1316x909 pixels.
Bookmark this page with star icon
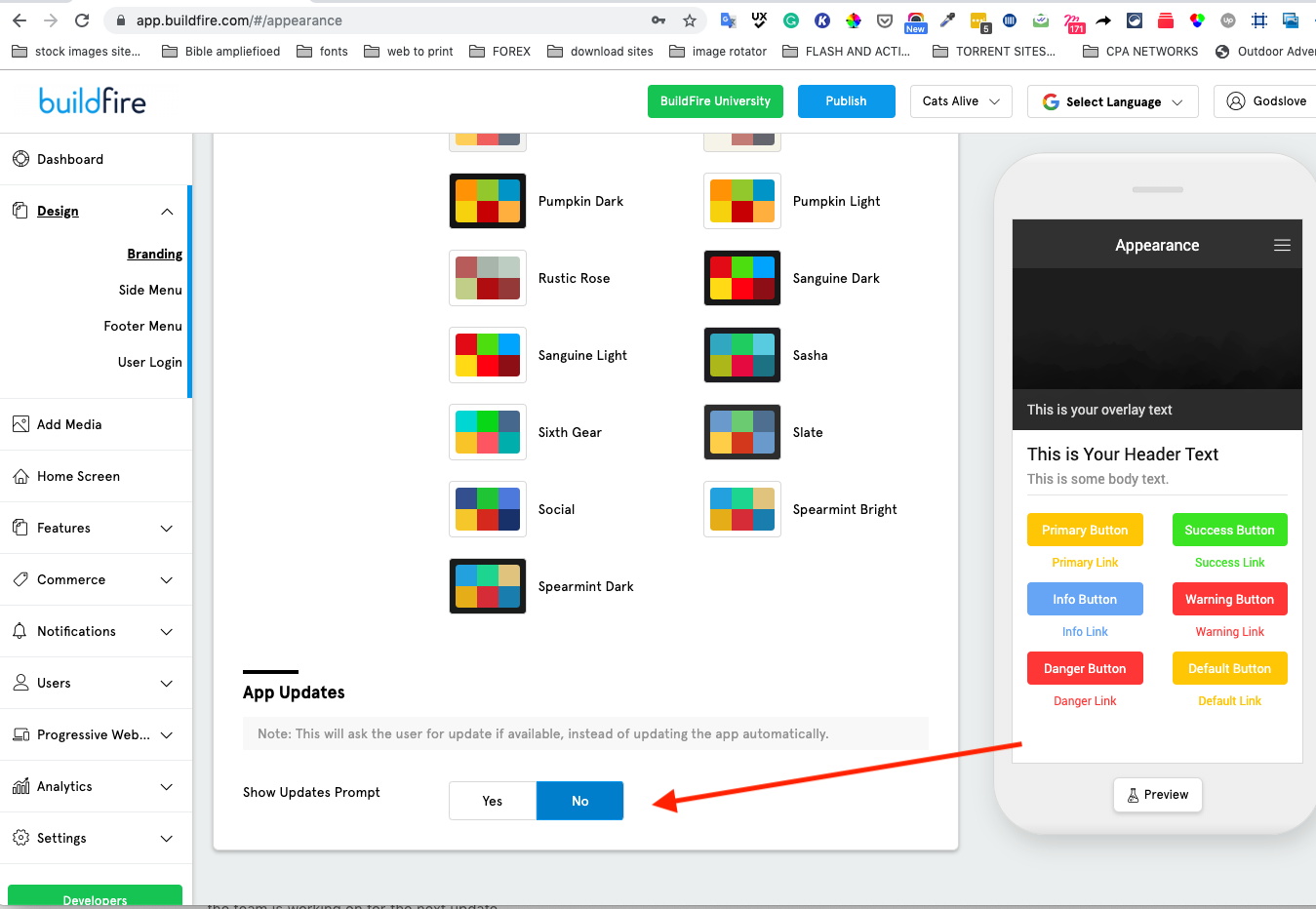(690, 20)
